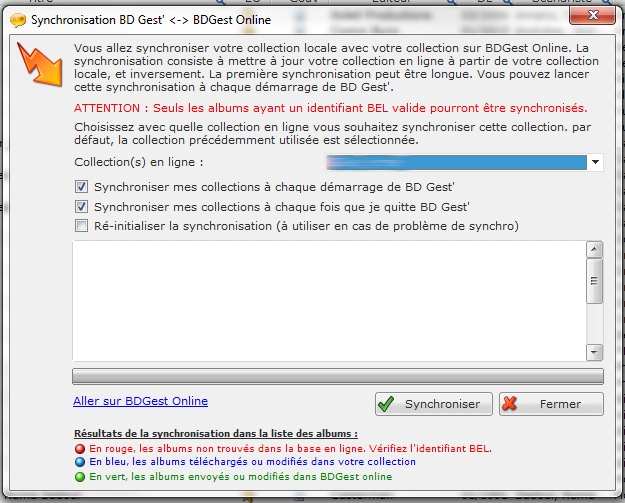Click the log area scroll down arrow
The width and height of the screenshot is (625, 503).
(594, 352)
